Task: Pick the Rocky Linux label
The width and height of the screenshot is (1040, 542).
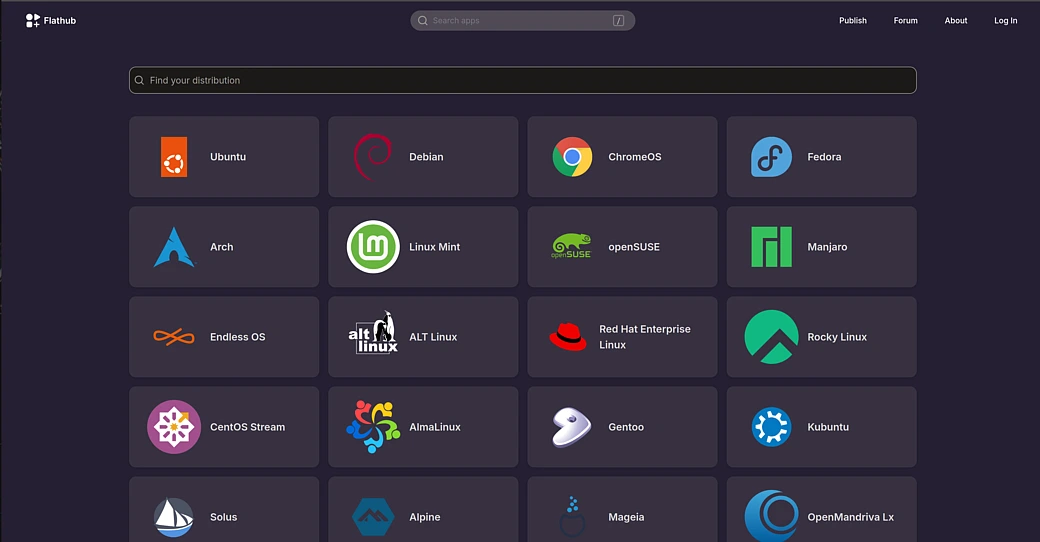Action: pyautogui.click(x=837, y=337)
